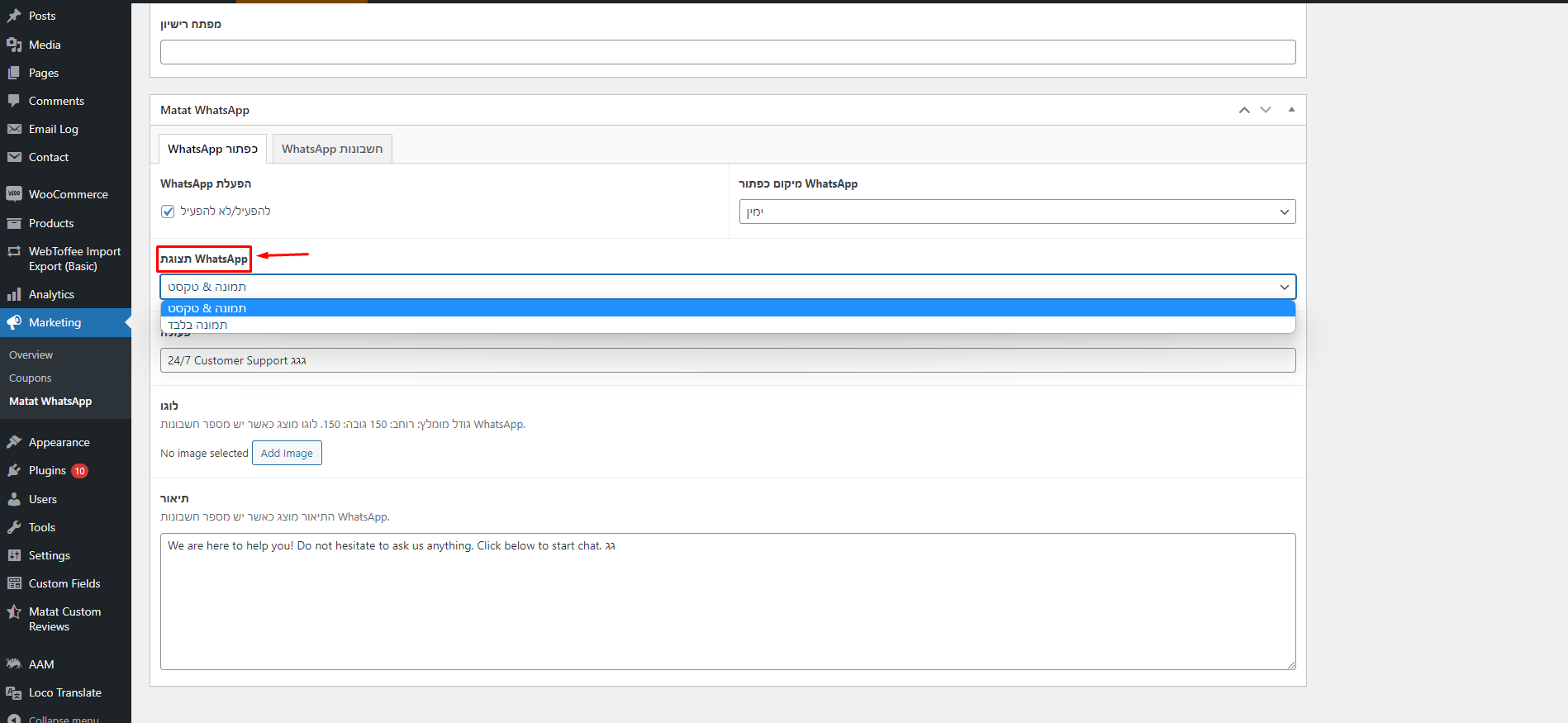Screen dimensions: 1568x723
Task: Open the Coupons submenu item
Action: 31,378
